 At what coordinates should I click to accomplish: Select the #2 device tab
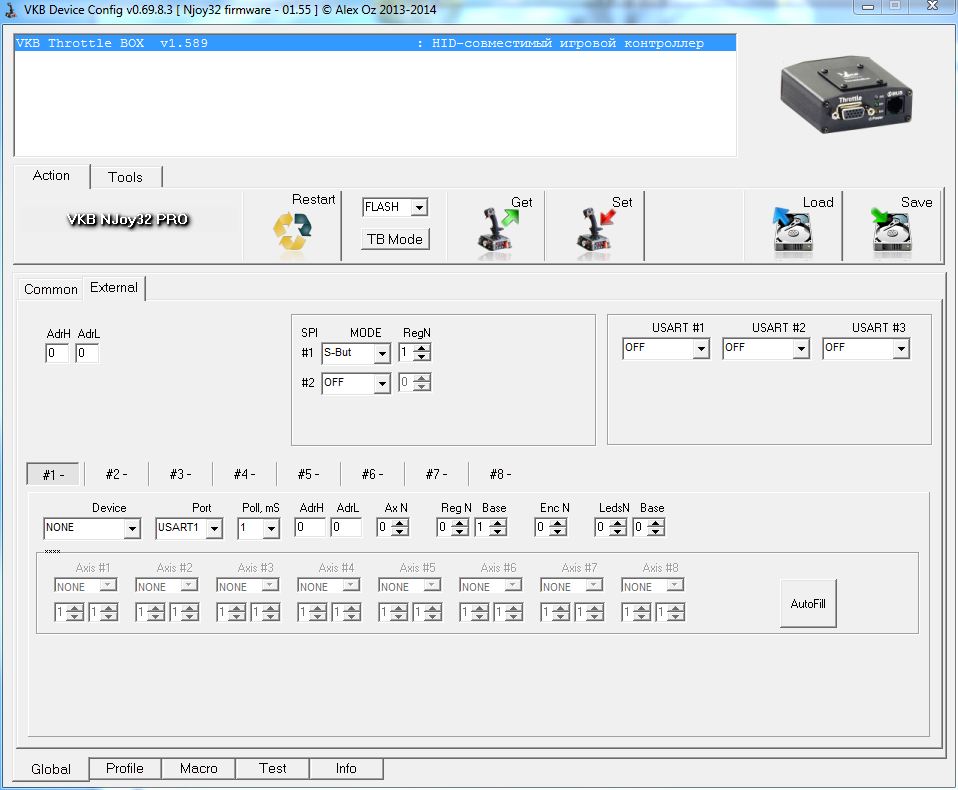116,474
